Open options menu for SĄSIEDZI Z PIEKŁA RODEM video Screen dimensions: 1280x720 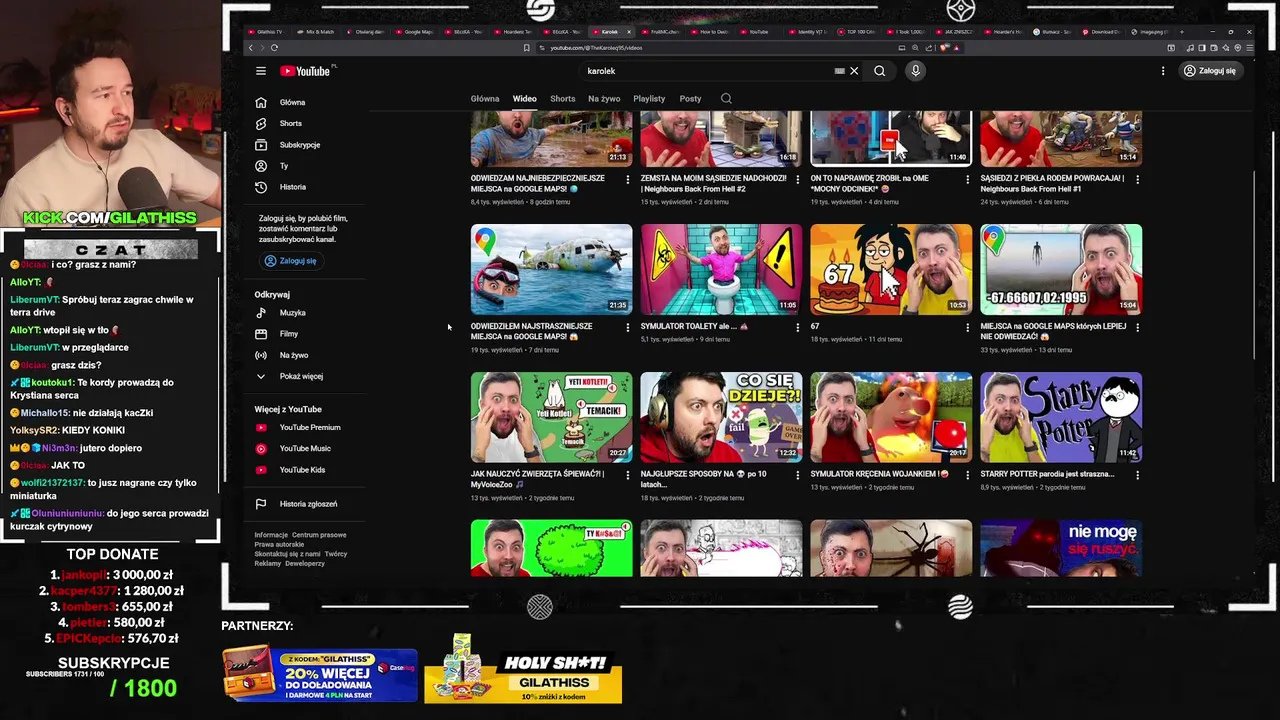1137,179
